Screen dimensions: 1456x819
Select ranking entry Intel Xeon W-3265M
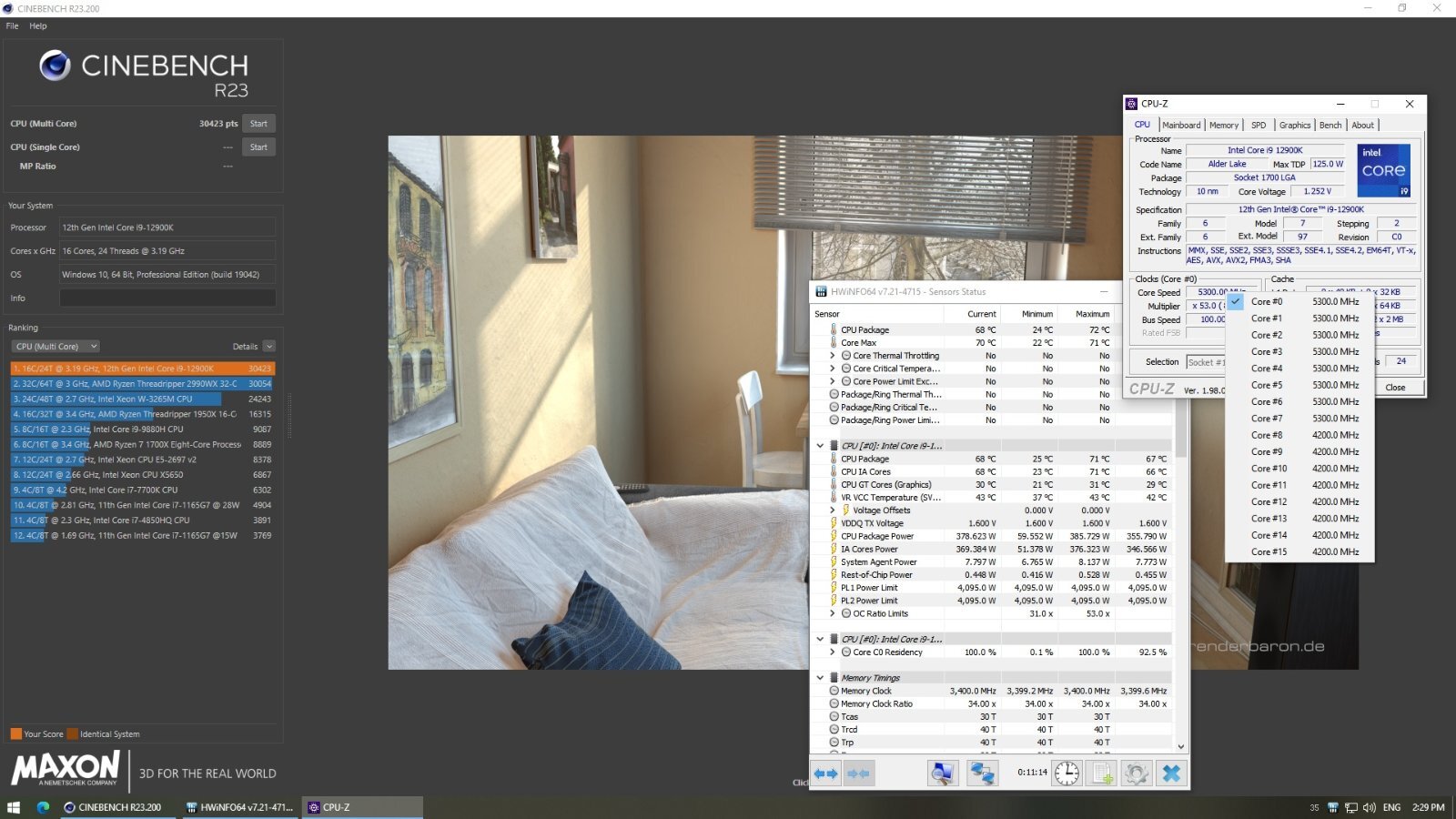[142, 399]
